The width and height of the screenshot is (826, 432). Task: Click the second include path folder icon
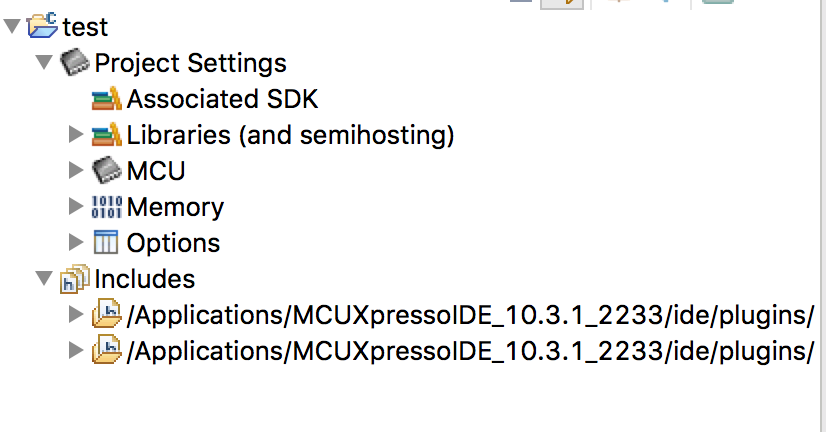(107, 351)
